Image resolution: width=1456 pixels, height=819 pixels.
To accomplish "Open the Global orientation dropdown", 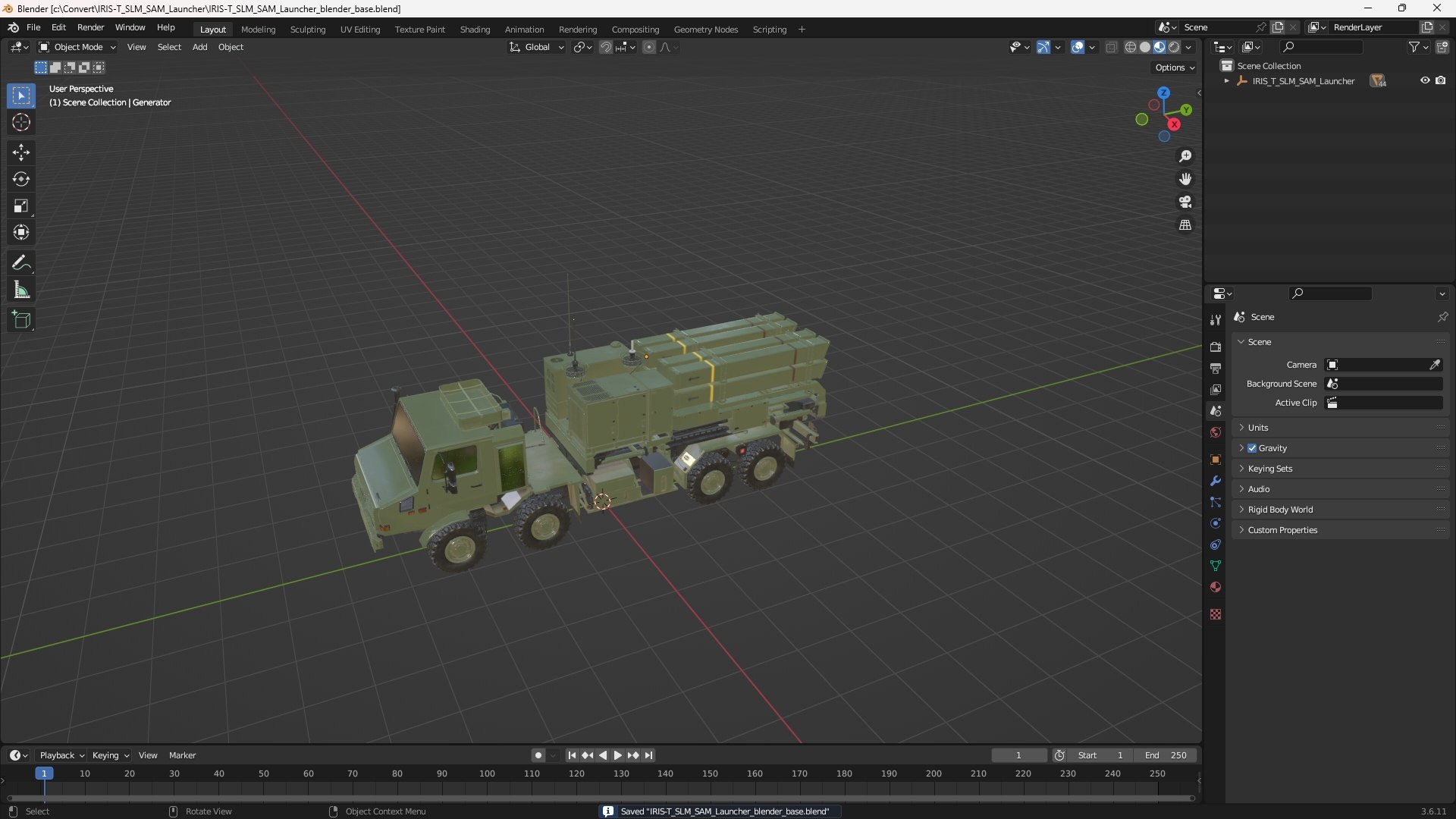I will tap(536, 47).
